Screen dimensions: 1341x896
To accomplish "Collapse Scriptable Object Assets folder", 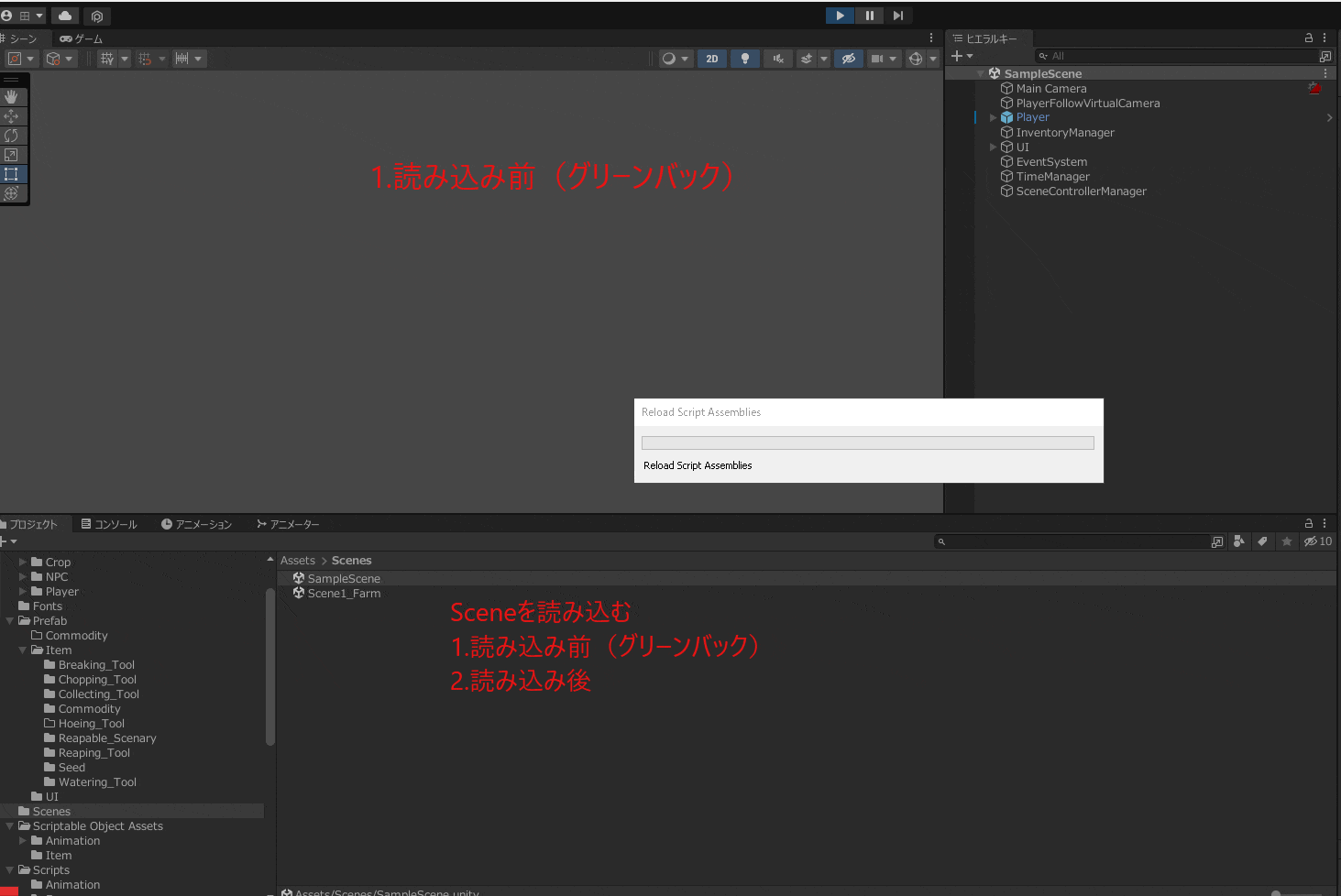I will 10,825.
